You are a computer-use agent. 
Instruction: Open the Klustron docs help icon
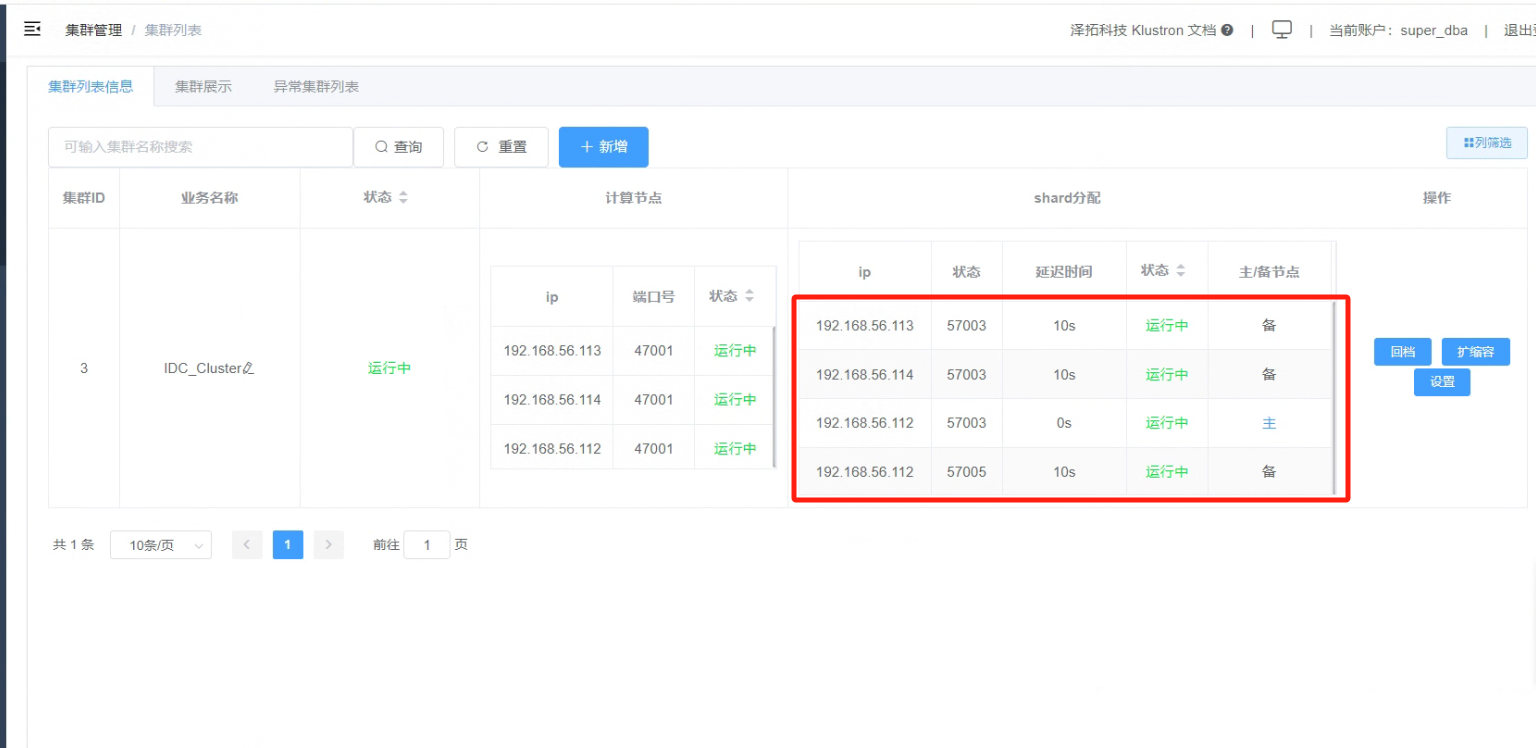1227,30
